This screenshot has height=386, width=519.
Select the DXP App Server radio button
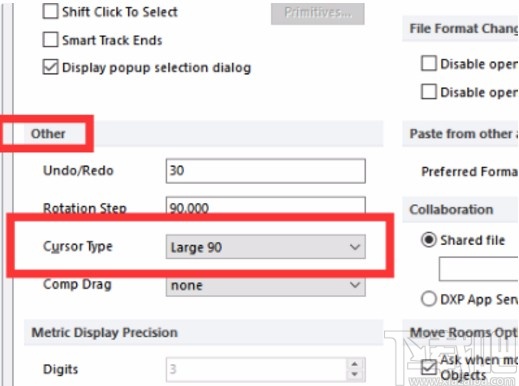(428, 299)
